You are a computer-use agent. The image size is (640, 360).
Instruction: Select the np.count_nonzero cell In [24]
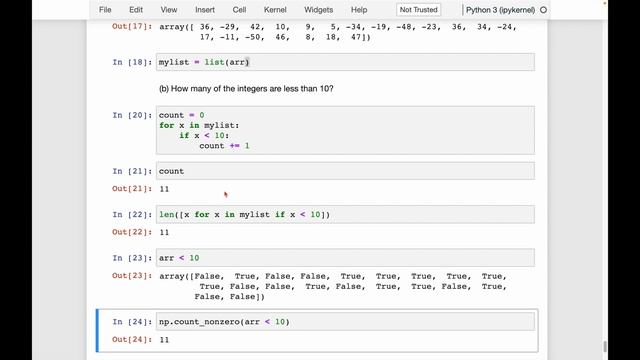coord(345,322)
